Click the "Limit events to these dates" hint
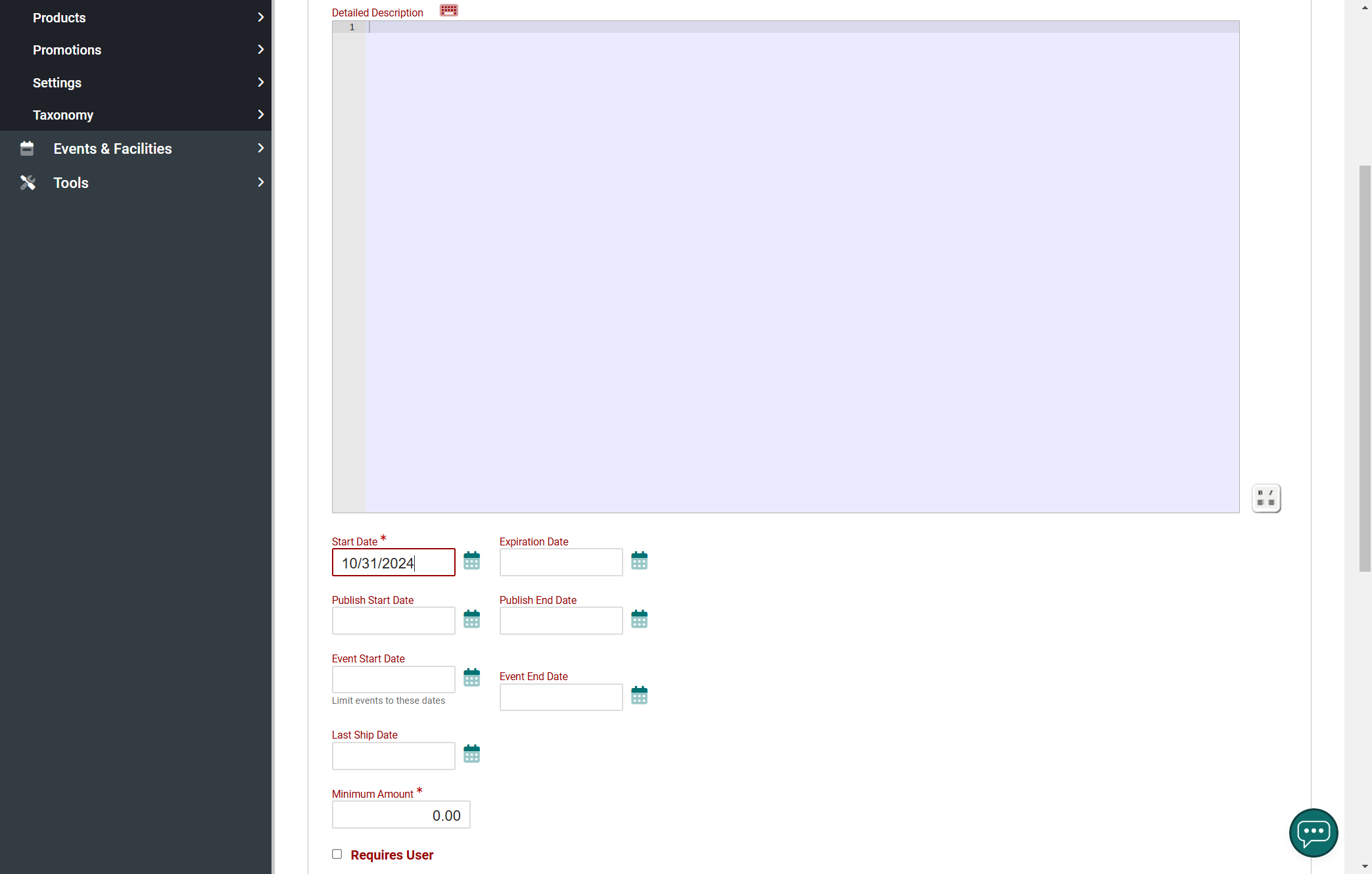Image resolution: width=1372 pixels, height=874 pixels. coord(389,701)
